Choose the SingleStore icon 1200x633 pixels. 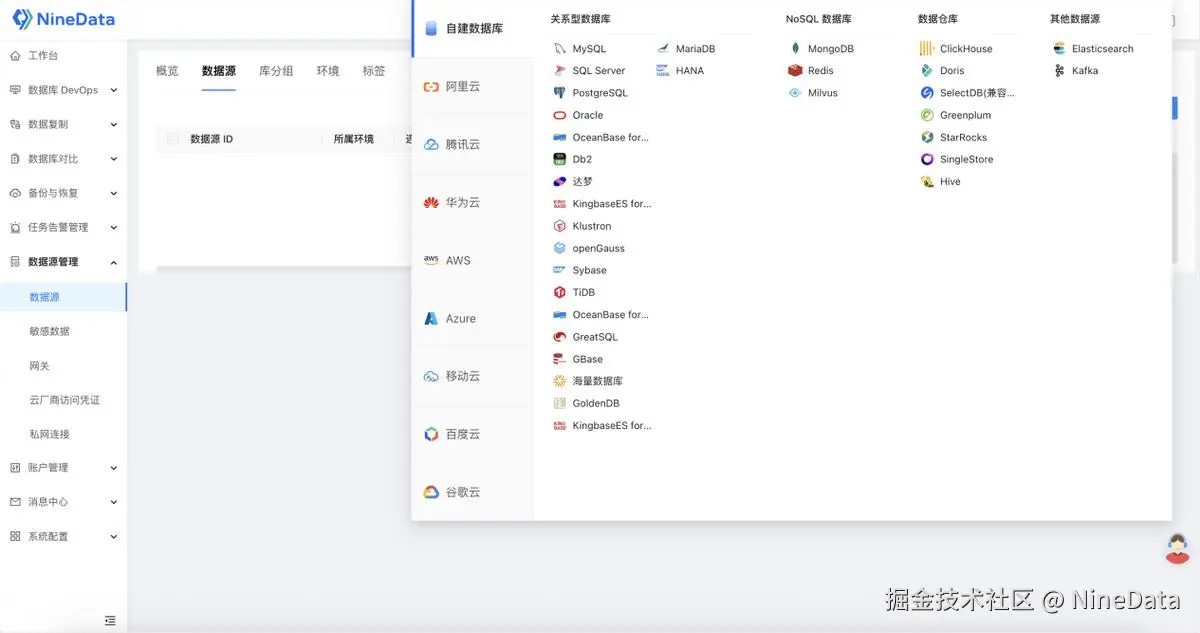[x=927, y=159]
